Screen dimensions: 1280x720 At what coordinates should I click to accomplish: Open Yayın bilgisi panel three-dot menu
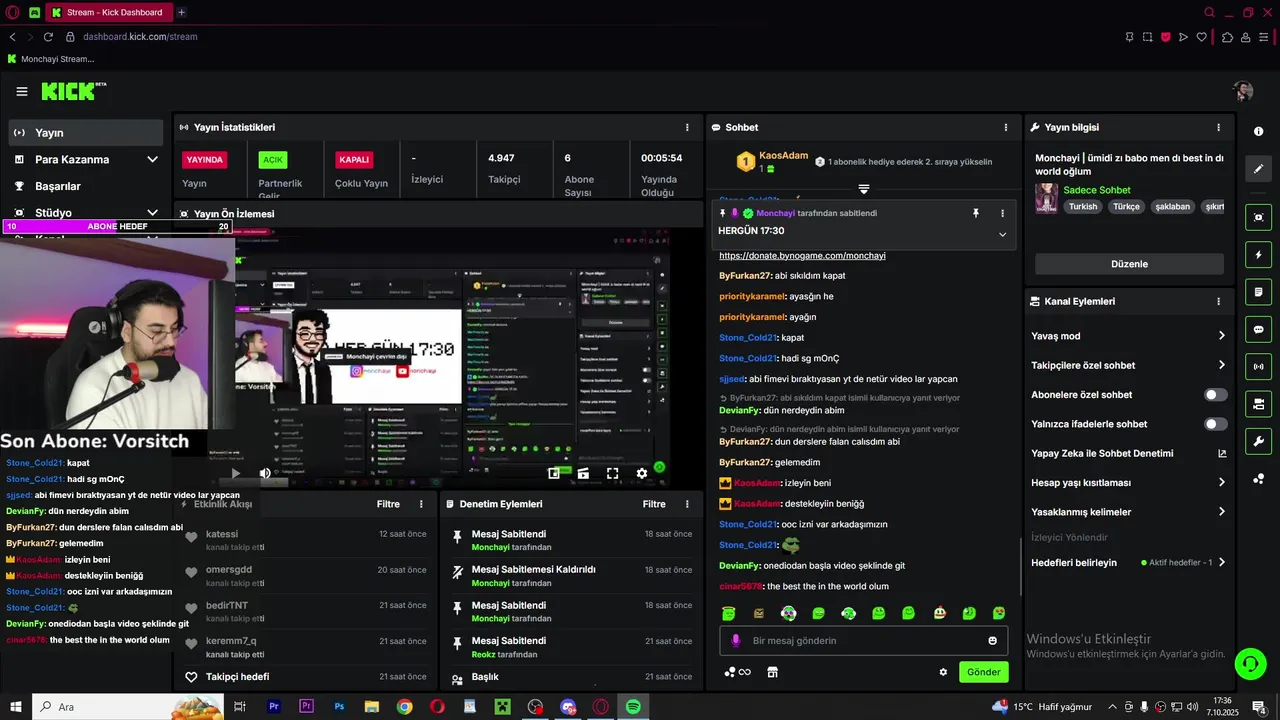[x=1218, y=127]
